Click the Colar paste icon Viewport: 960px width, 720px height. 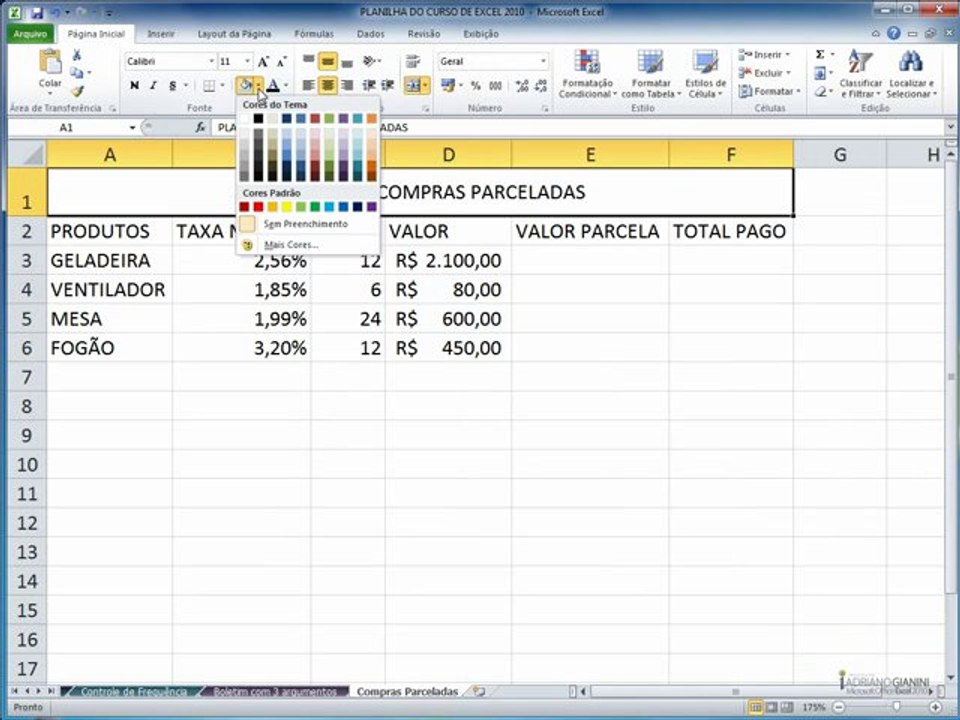point(50,62)
